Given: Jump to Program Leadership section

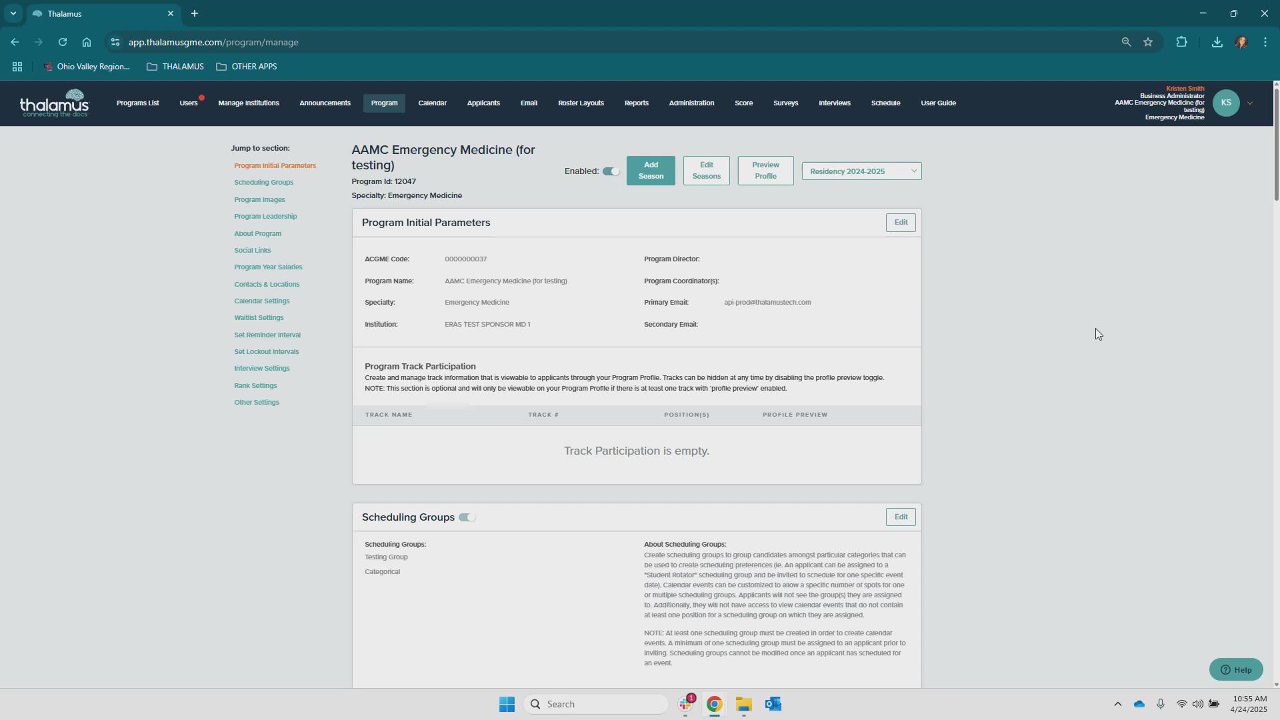Looking at the screenshot, I should coord(266,217).
